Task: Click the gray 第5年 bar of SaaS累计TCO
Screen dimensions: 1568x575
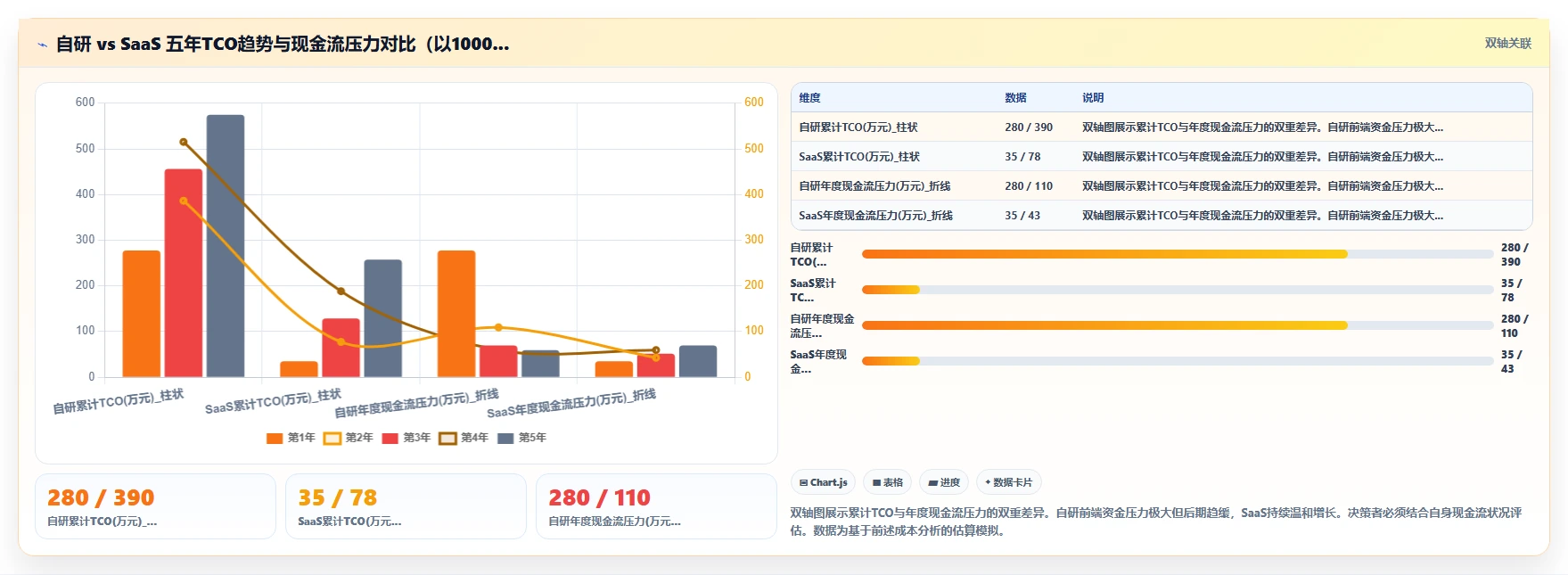Action: point(383,318)
